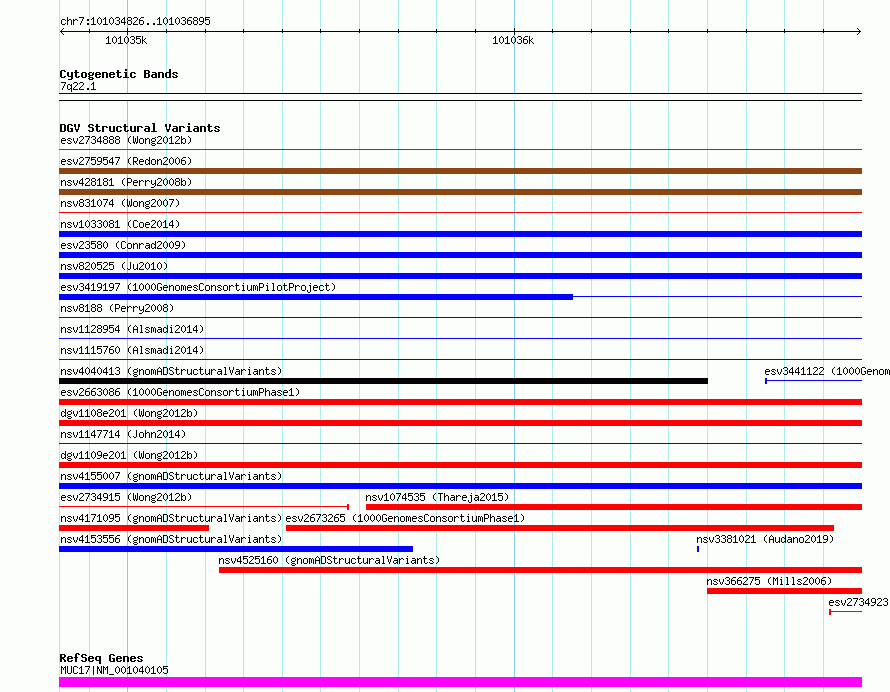Click the RefSeq Genes track heading
890x692 pixels.
click(x=101, y=659)
